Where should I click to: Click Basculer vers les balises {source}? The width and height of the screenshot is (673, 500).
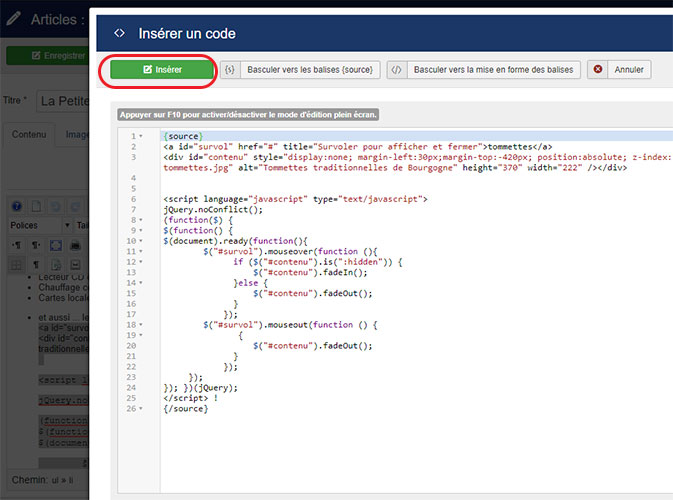[310, 70]
